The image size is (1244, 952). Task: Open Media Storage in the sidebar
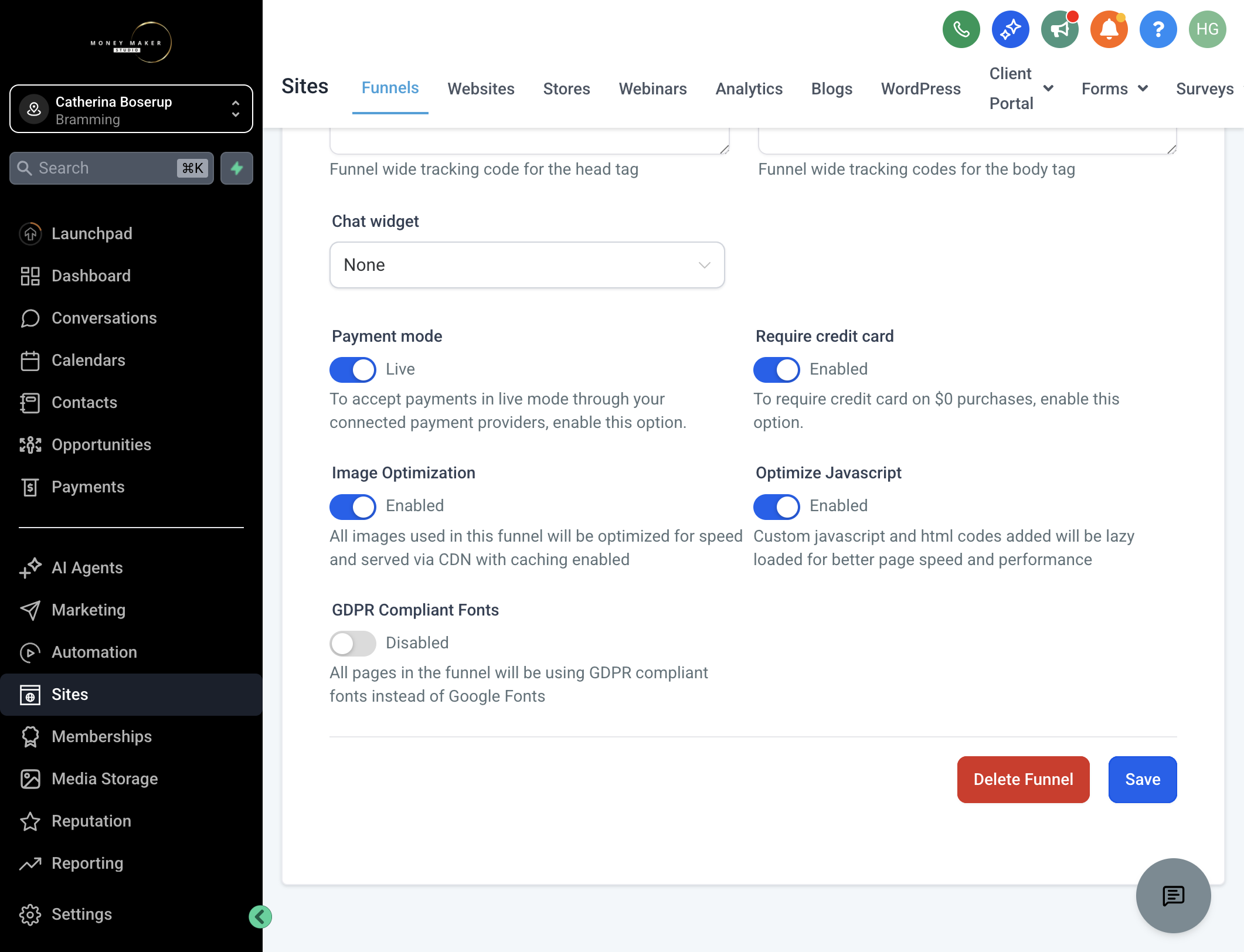tap(131, 778)
